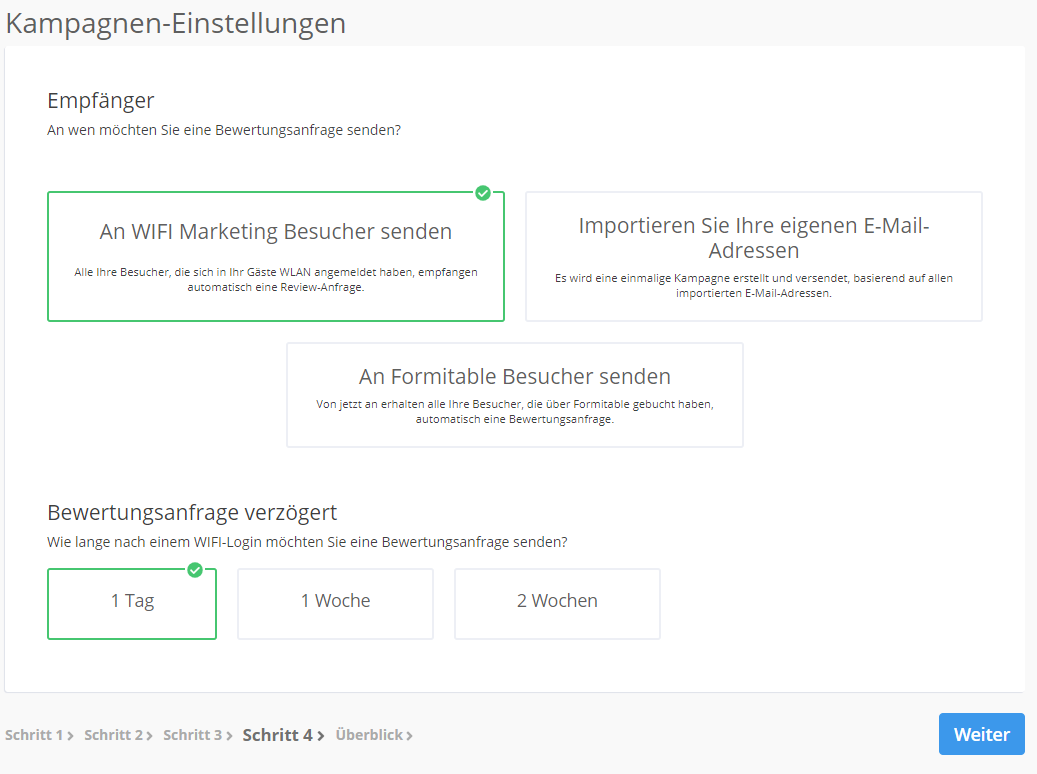
Task: Click description 'Von jetzt an erhalten alle Ihre Besucher'
Action: click(x=515, y=411)
